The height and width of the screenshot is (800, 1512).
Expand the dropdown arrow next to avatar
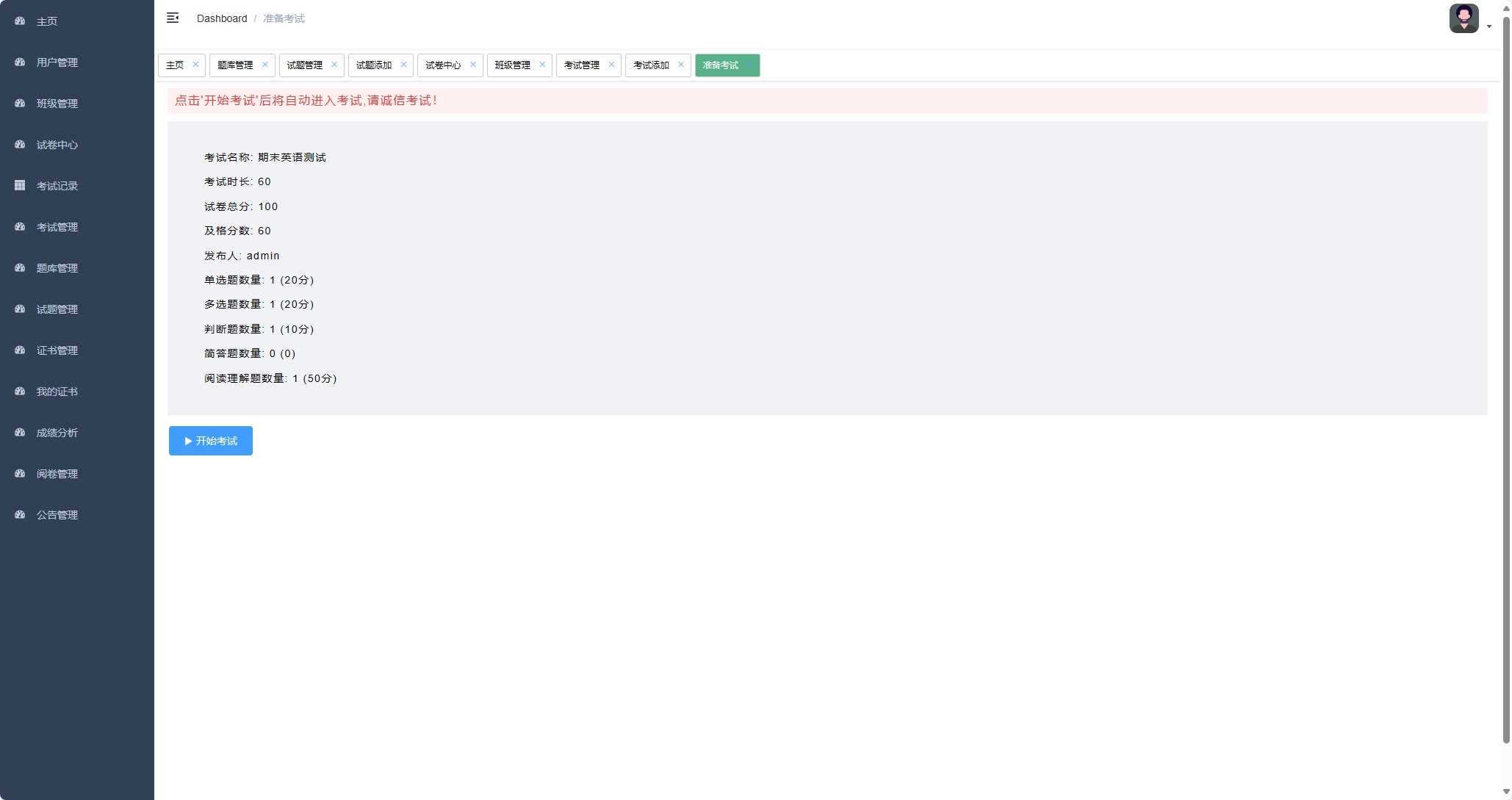coord(1489,26)
